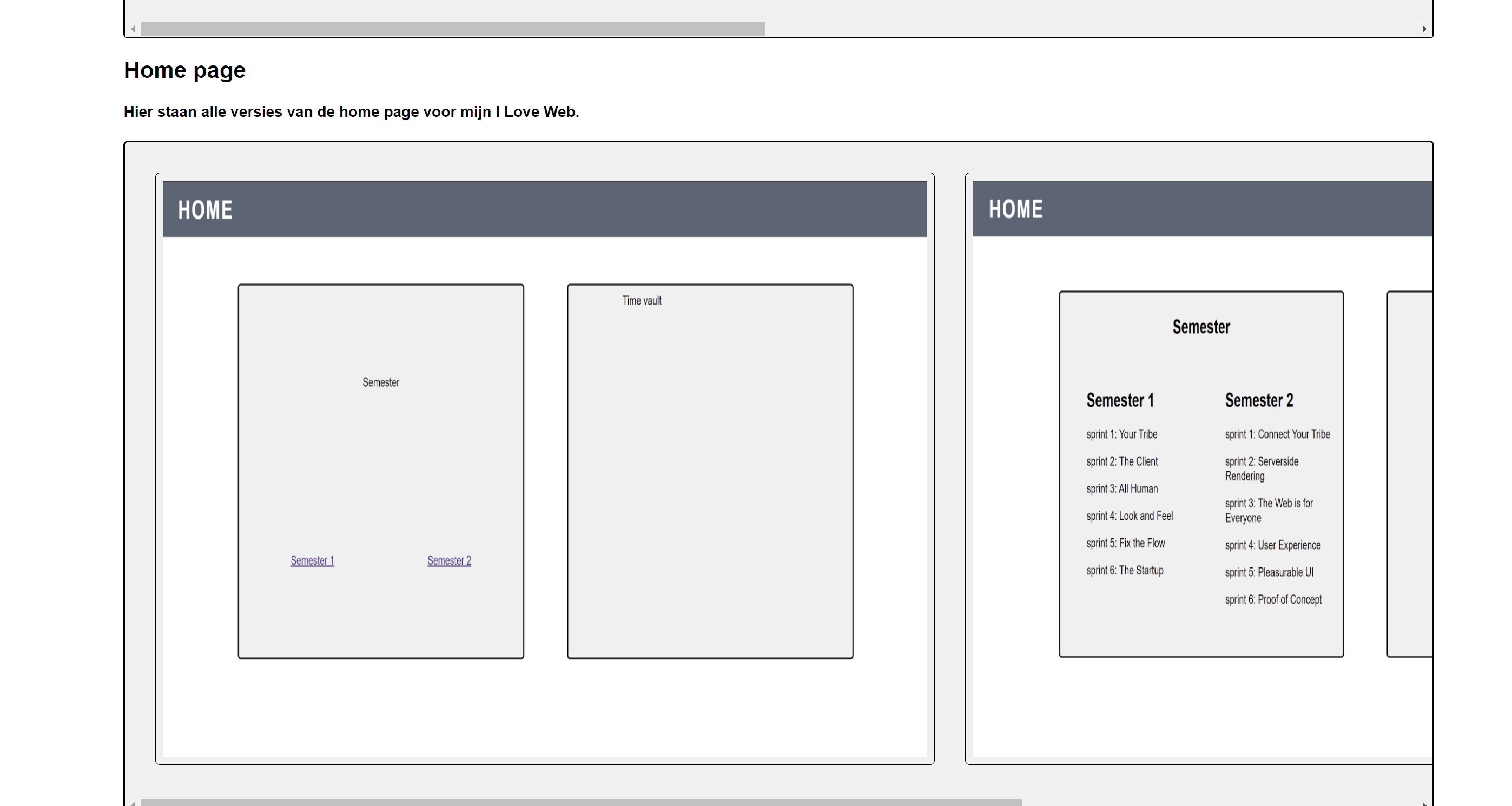The width and height of the screenshot is (1512, 806).
Task: Click 'sprint 3: All Human'
Action: 1121,488
